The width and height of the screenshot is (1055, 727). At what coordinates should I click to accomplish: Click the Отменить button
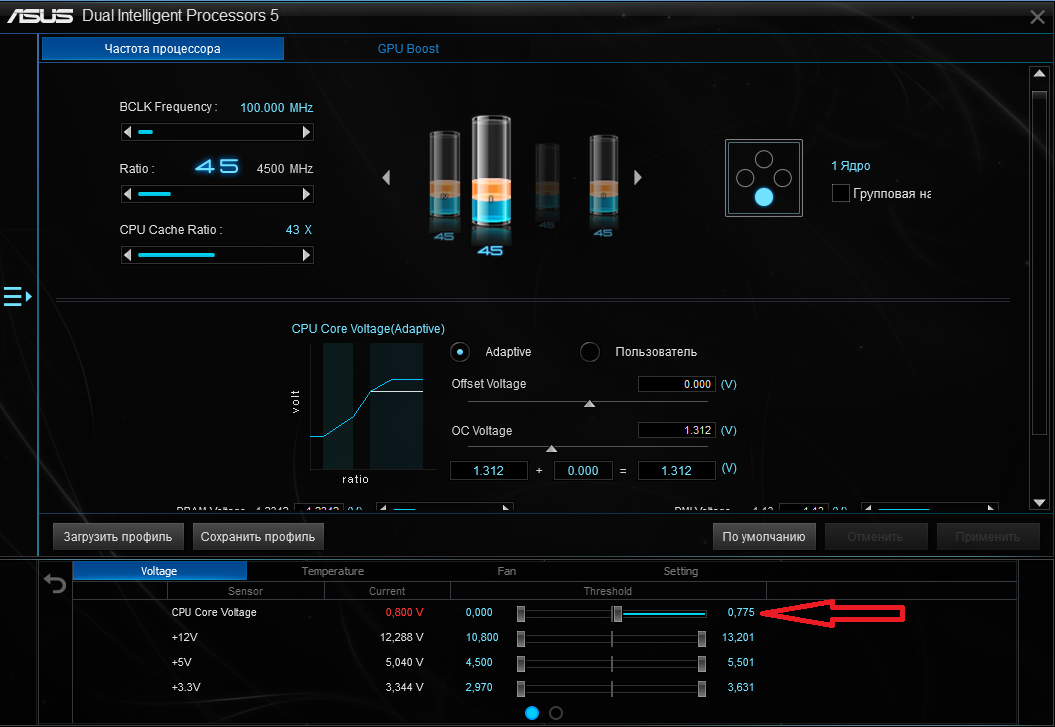point(875,537)
